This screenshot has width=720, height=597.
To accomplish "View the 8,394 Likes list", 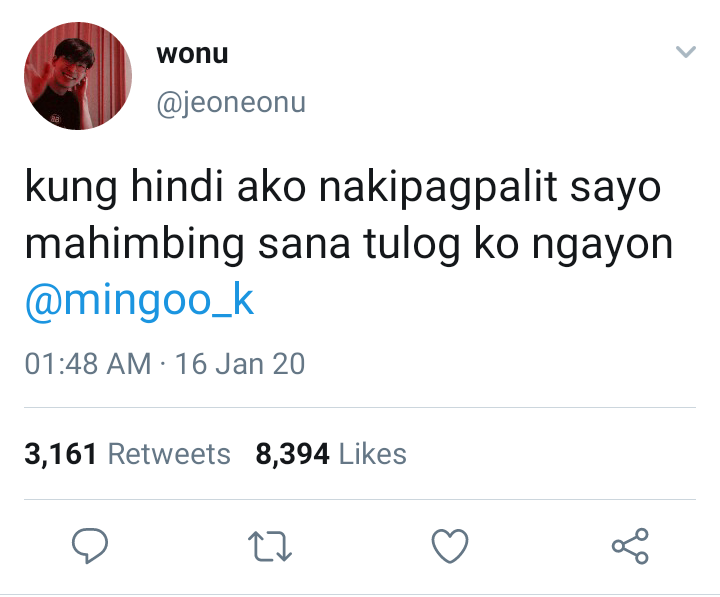I will tap(331, 454).
